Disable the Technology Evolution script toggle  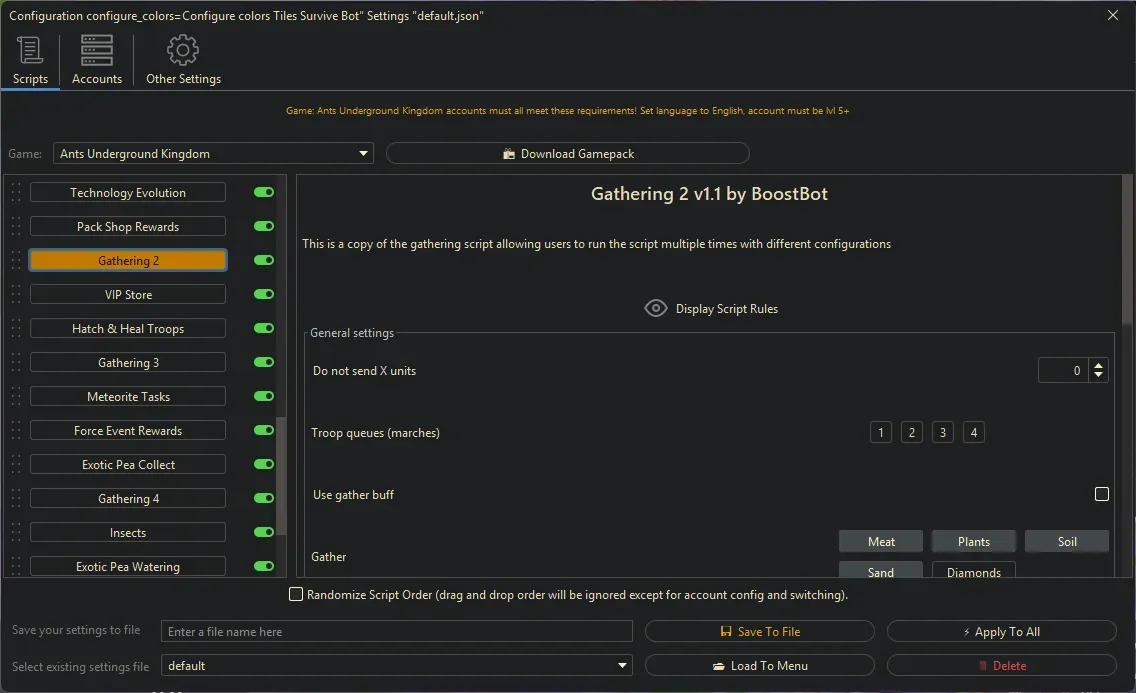264,193
